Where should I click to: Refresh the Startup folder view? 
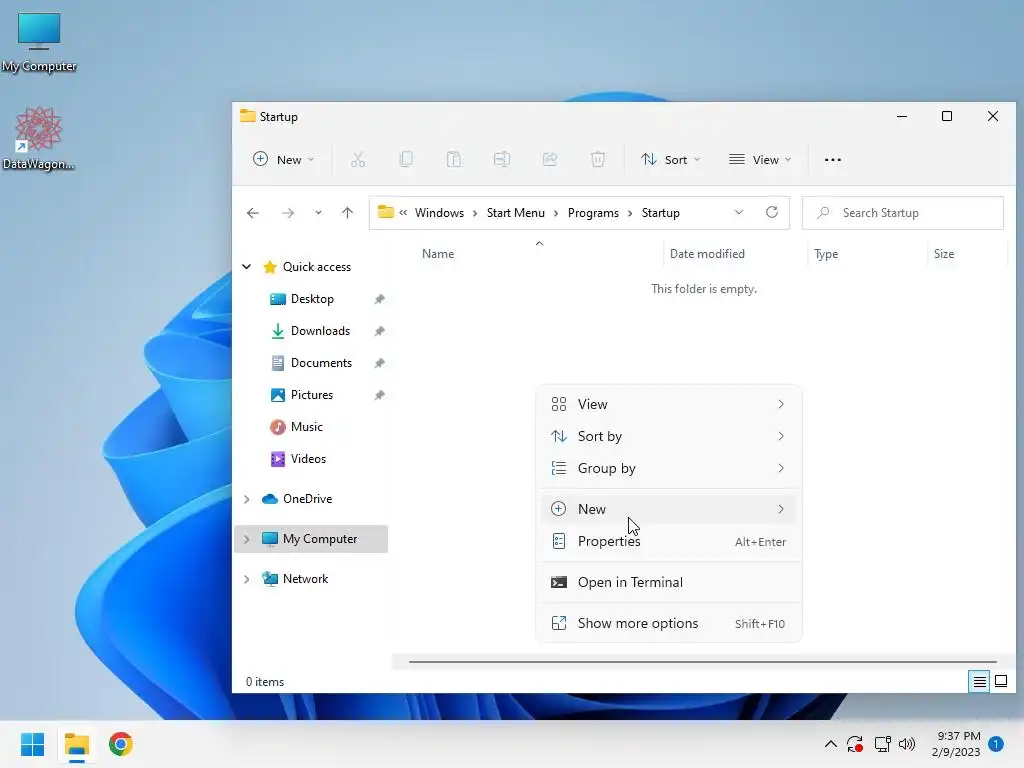[772, 212]
